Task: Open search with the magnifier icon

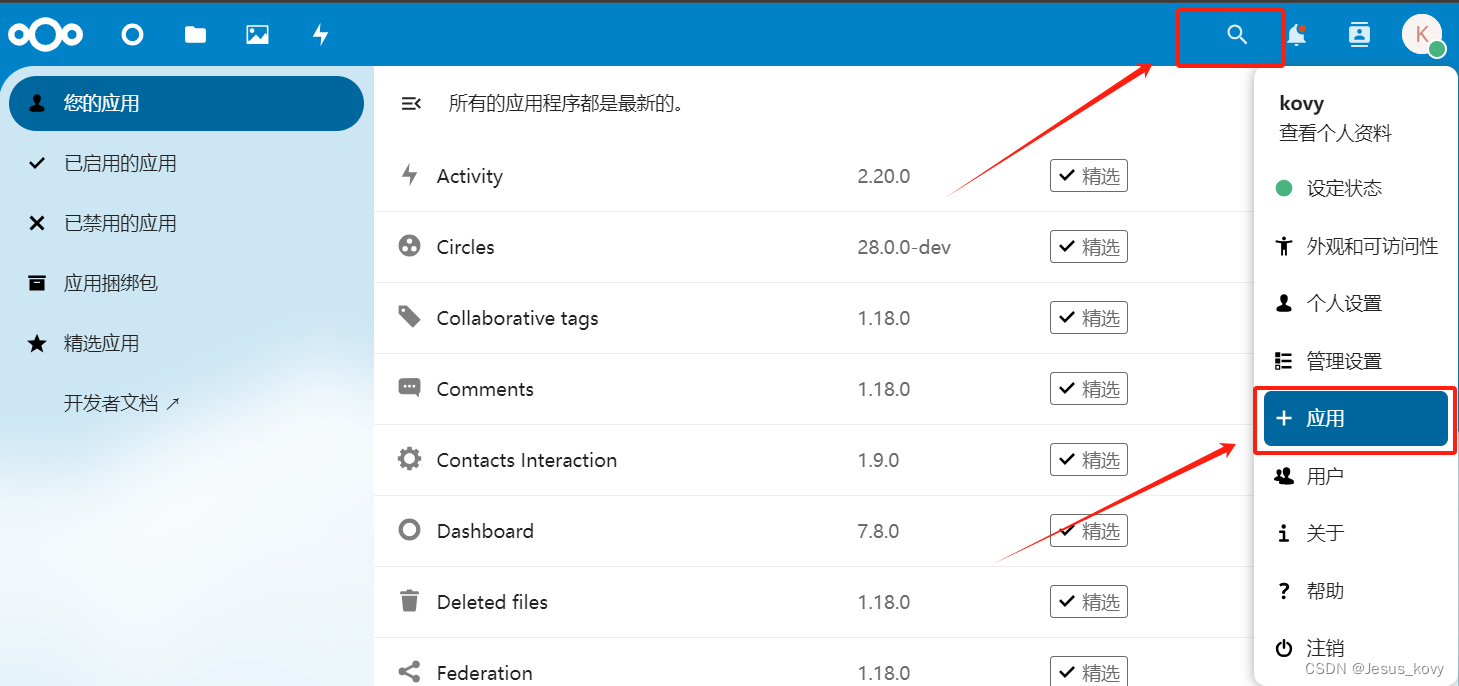Action: tap(1235, 34)
